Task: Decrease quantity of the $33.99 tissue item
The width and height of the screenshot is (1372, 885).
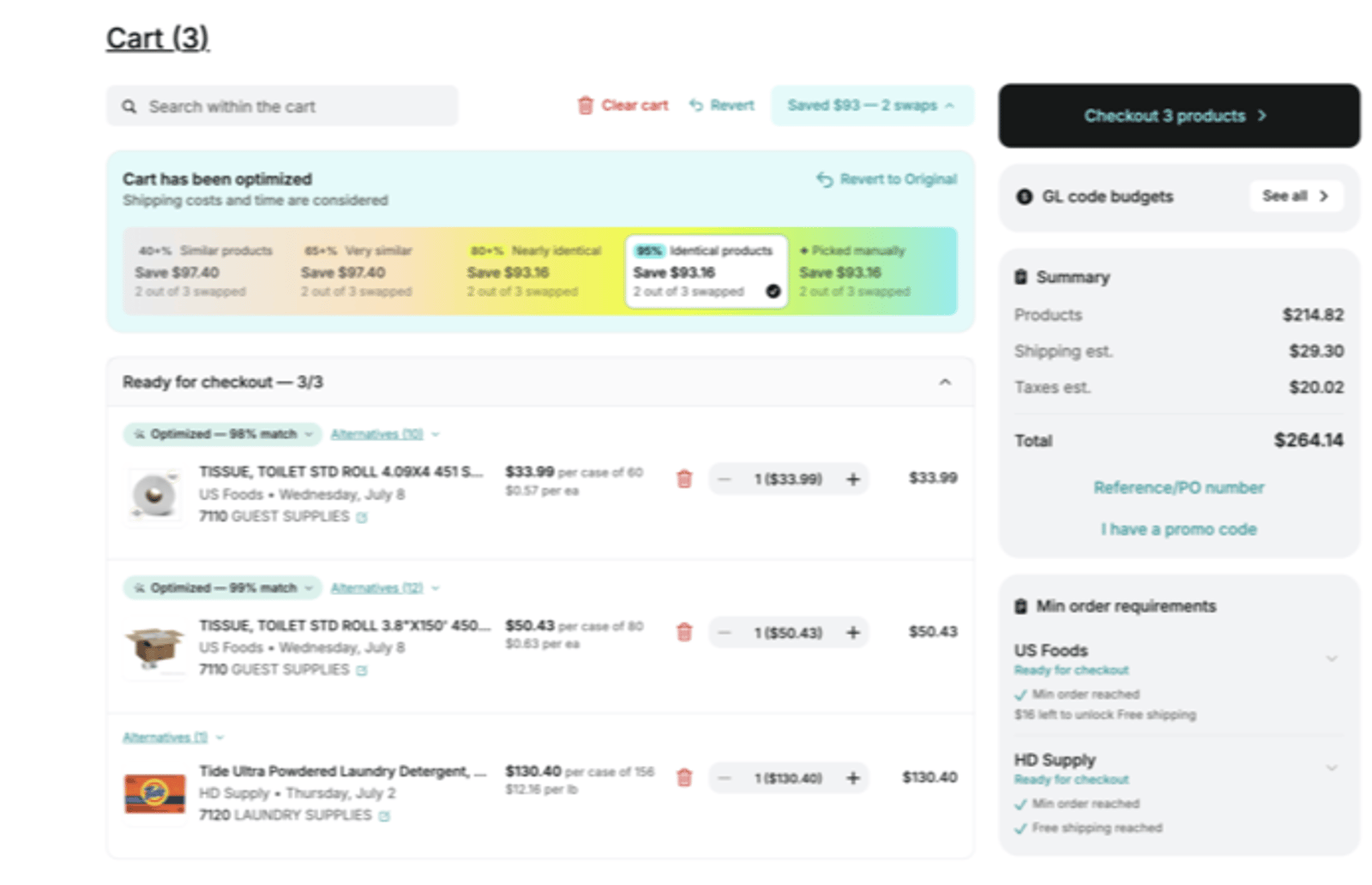Action: [x=725, y=479]
